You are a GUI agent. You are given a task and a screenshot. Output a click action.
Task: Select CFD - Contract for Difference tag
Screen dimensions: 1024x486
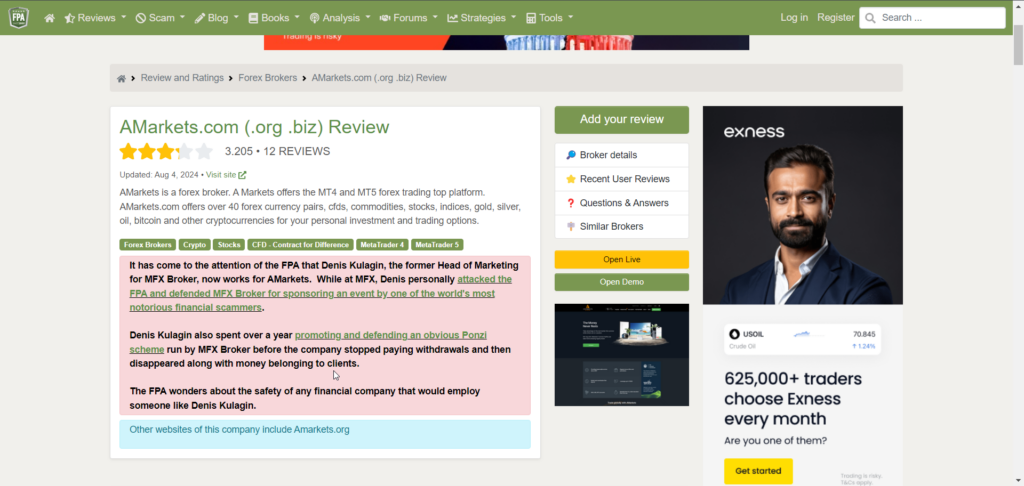[x=300, y=245]
